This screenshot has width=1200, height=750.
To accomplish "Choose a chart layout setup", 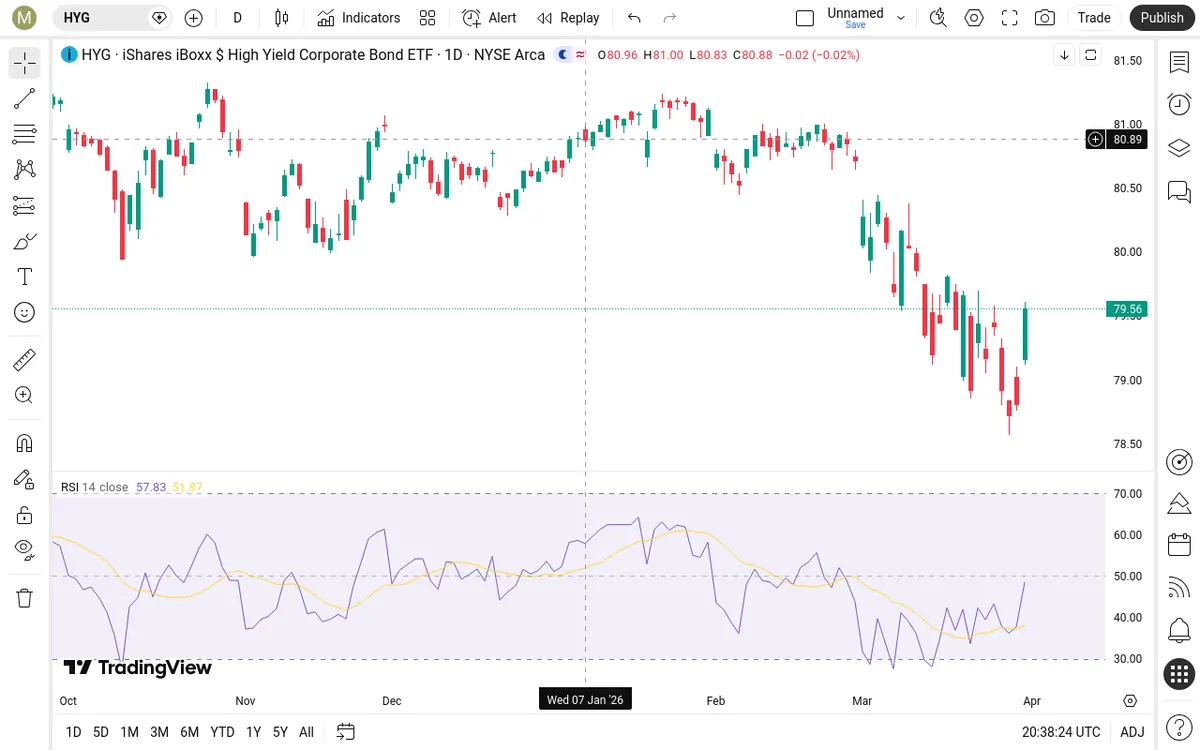I will coord(805,18).
